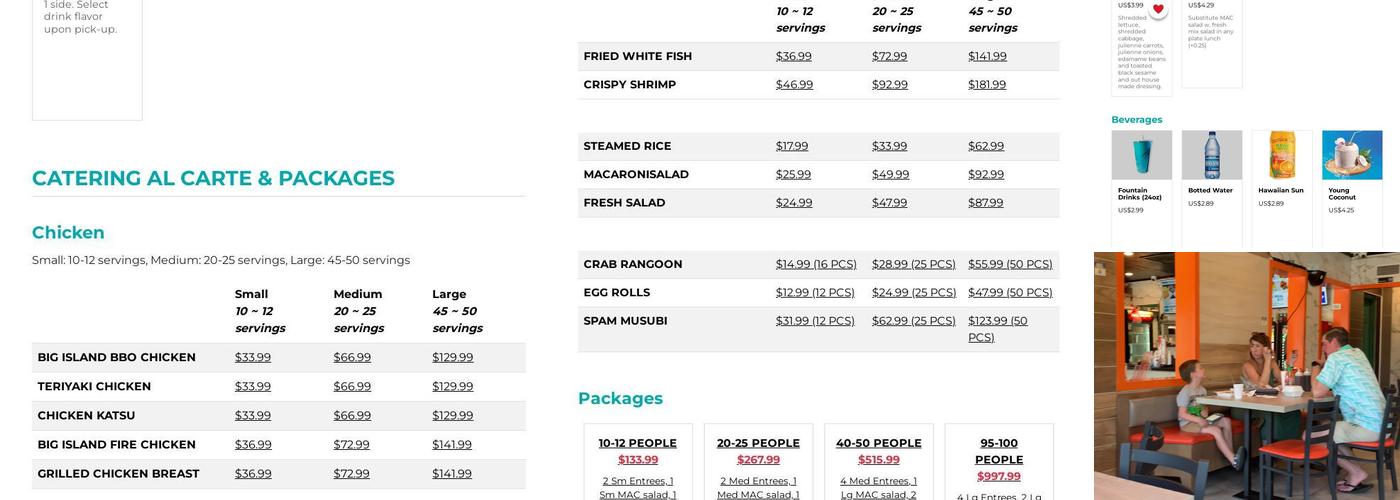Select Egg Rolls $24.99 (25 PCS)

[x=914, y=292]
